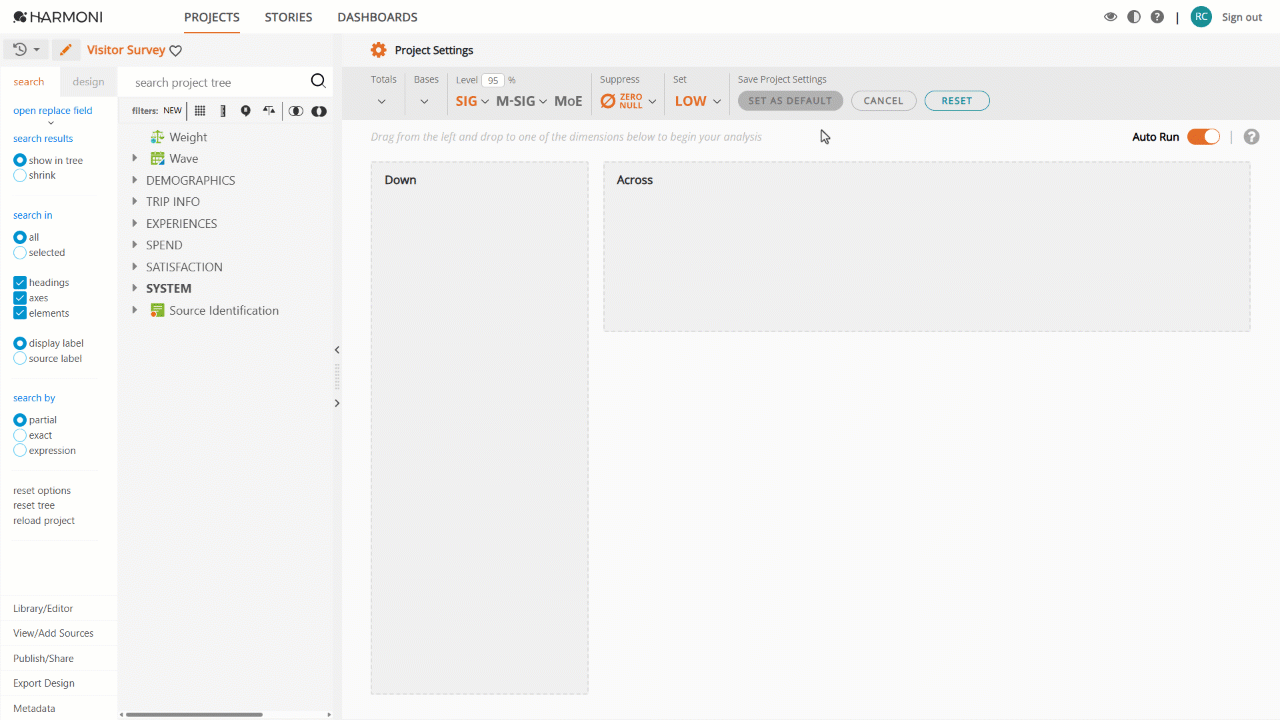Favorite Visitor Survey with heart icon
Viewport: 1280px width, 720px height.
coord(176,50)
